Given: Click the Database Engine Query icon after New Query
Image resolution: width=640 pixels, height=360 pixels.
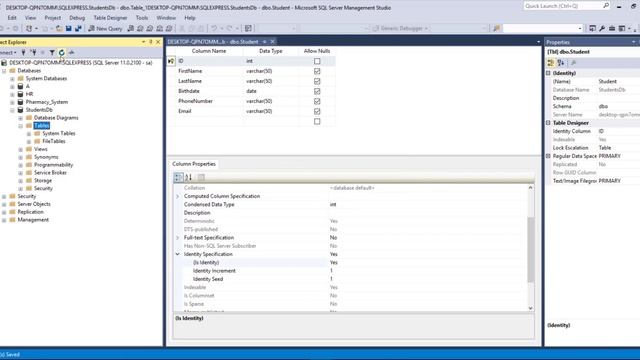Looking at the screenshot, I should click(x=131, y=29).
